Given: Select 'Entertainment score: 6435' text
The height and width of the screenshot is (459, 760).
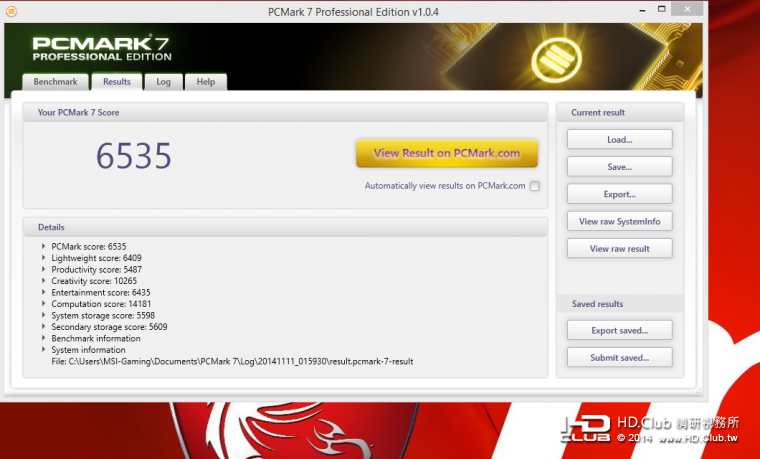Looking at the screenshot, I should tap(101, 292).
